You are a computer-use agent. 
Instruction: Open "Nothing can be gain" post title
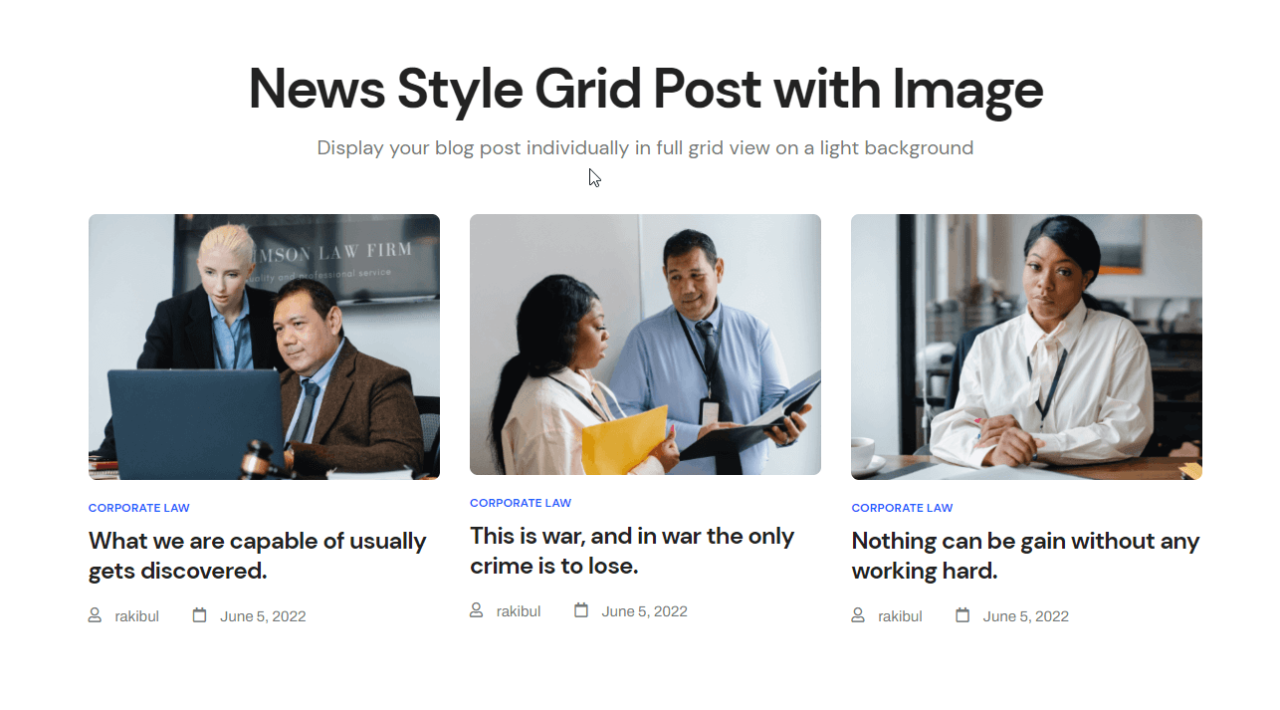click(1025, 556)
